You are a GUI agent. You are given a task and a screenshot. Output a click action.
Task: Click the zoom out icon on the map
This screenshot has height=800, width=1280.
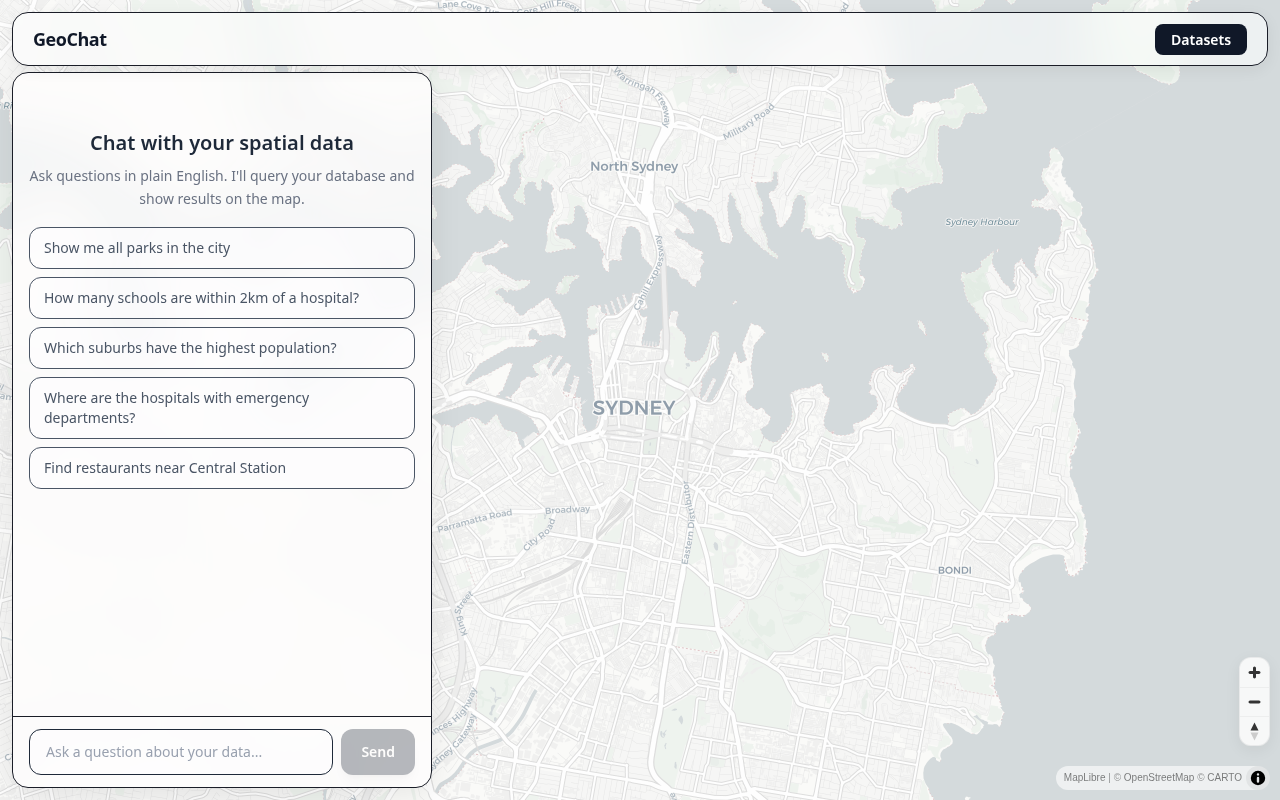coord(1254,701)
